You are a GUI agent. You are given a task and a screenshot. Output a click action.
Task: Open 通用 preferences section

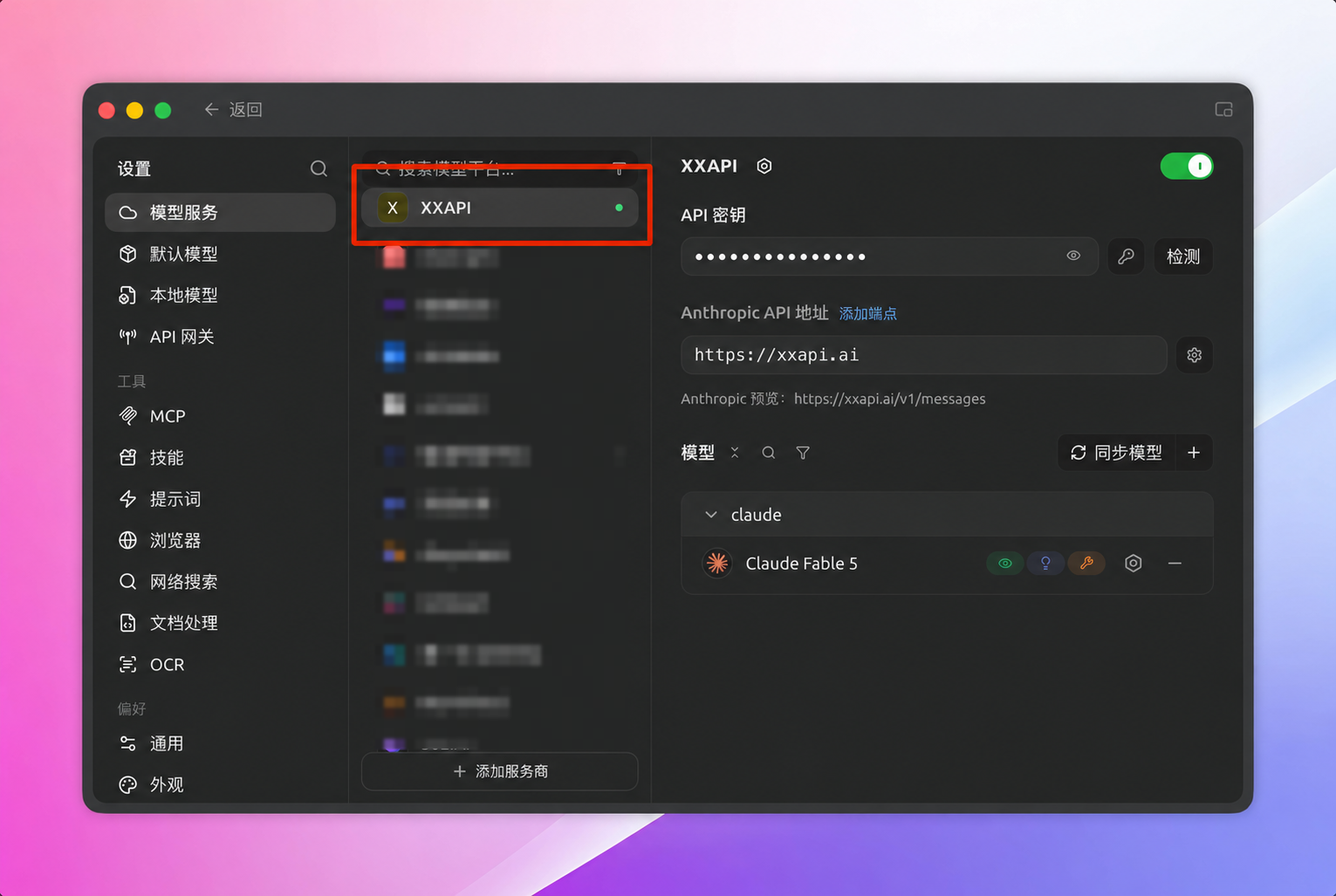click(220, 743)
